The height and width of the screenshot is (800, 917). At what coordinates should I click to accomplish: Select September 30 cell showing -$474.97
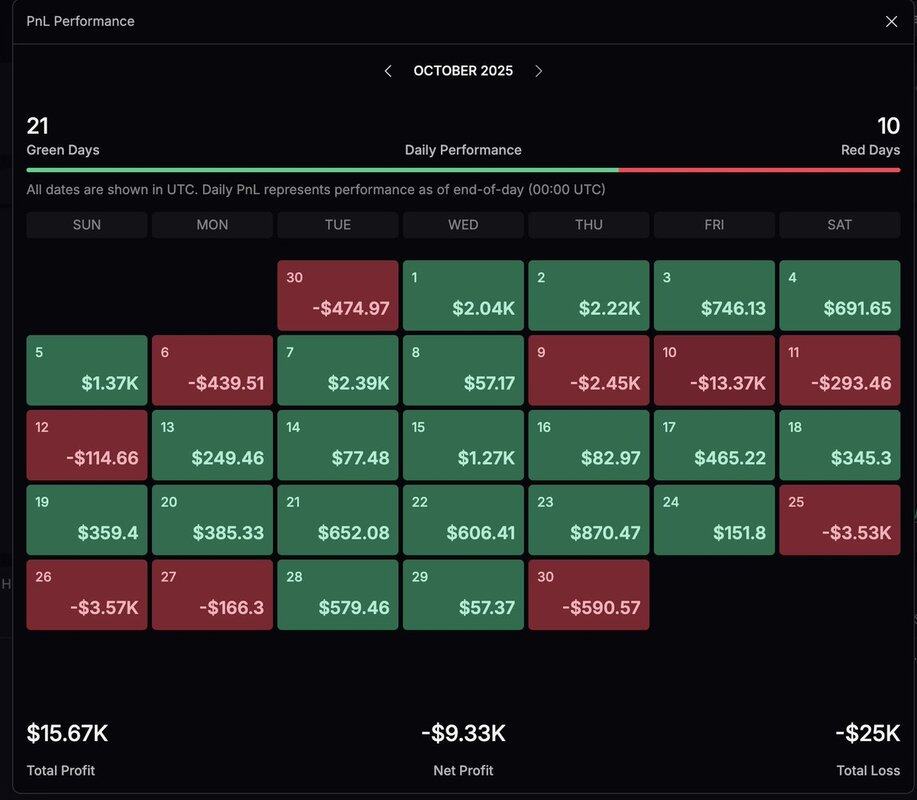click(x=337, y=295)
